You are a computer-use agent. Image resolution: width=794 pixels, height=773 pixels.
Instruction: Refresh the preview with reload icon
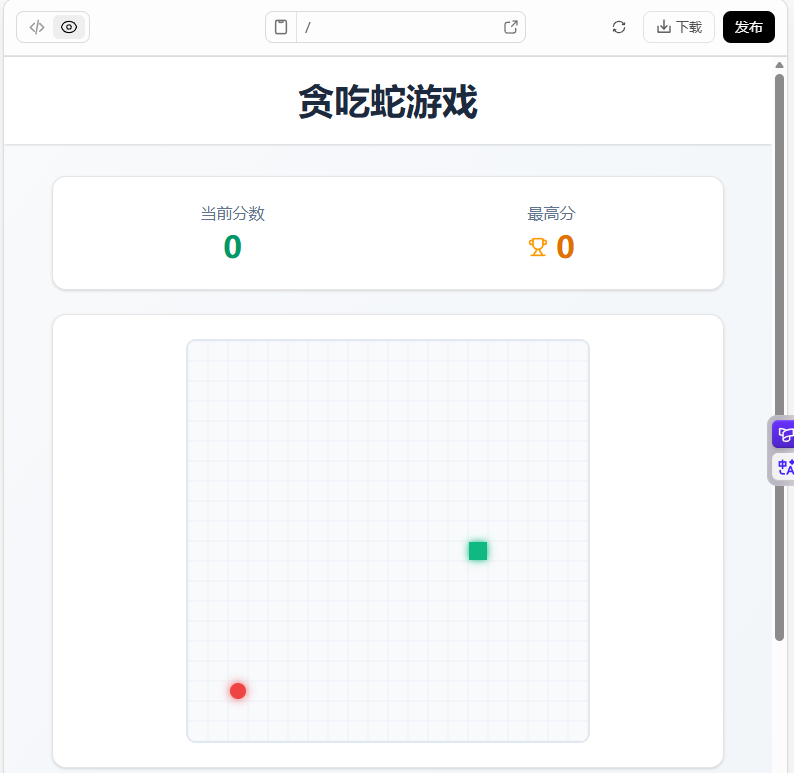(619, 27)
